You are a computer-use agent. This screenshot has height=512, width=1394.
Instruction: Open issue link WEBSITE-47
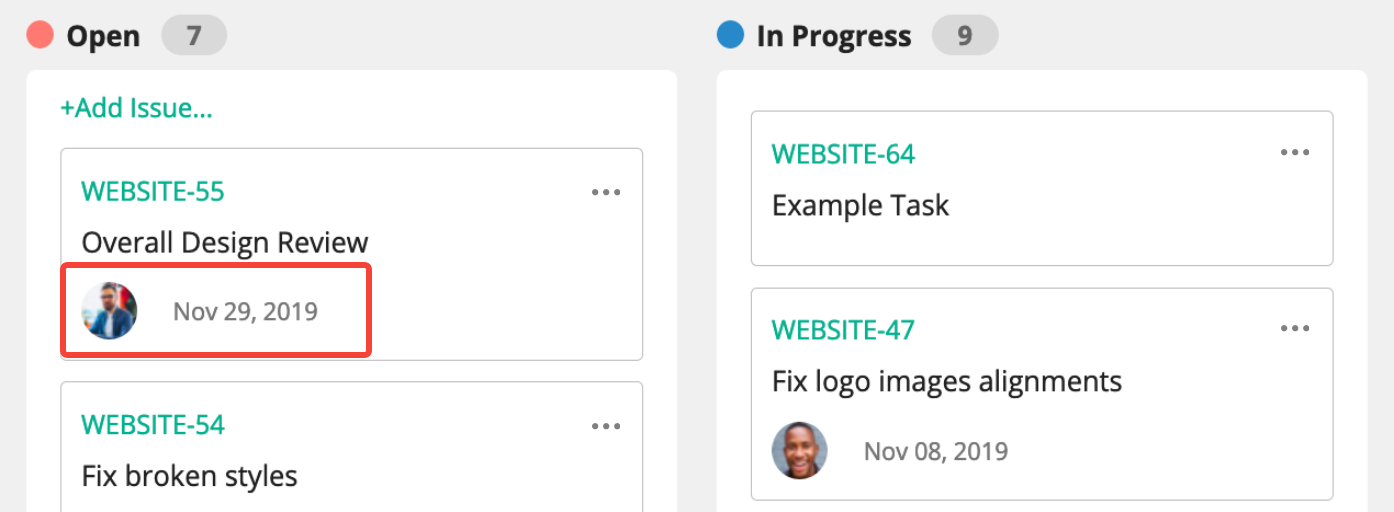(x=844, y=330)
